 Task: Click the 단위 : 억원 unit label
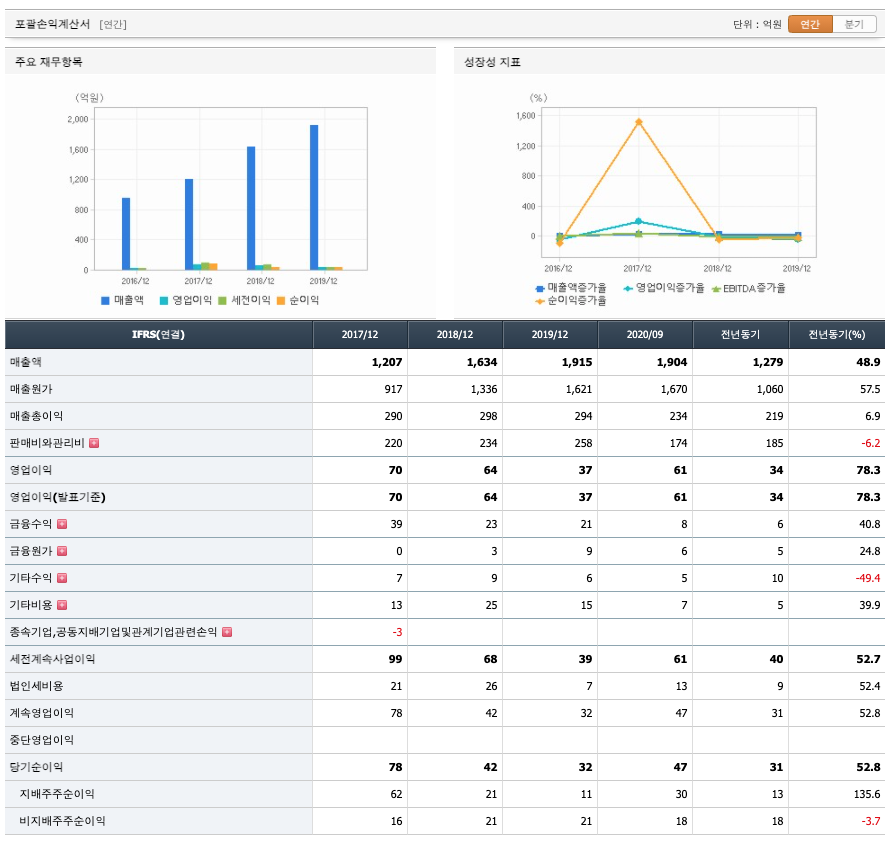point(757,24)
